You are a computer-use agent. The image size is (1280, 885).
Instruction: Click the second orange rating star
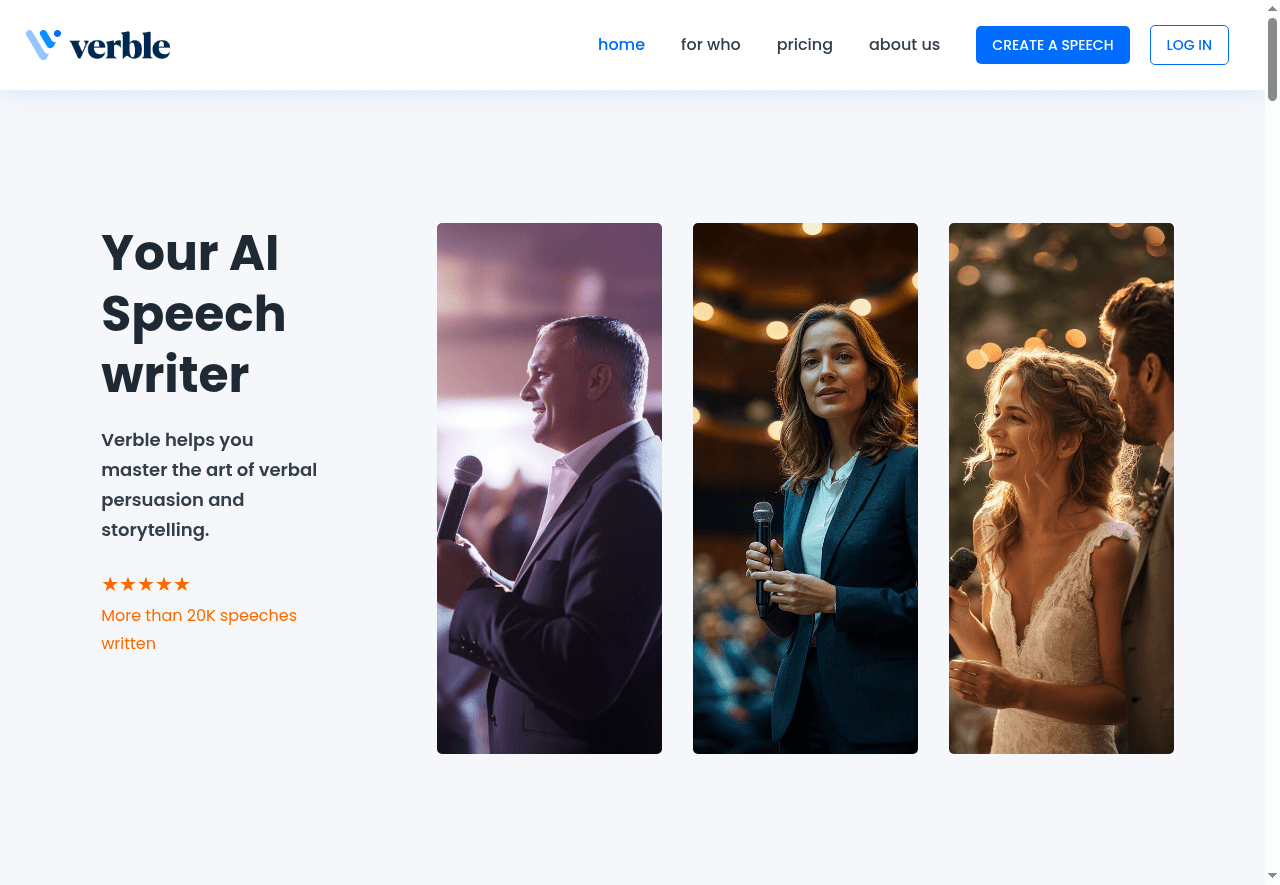pos(128,584)
